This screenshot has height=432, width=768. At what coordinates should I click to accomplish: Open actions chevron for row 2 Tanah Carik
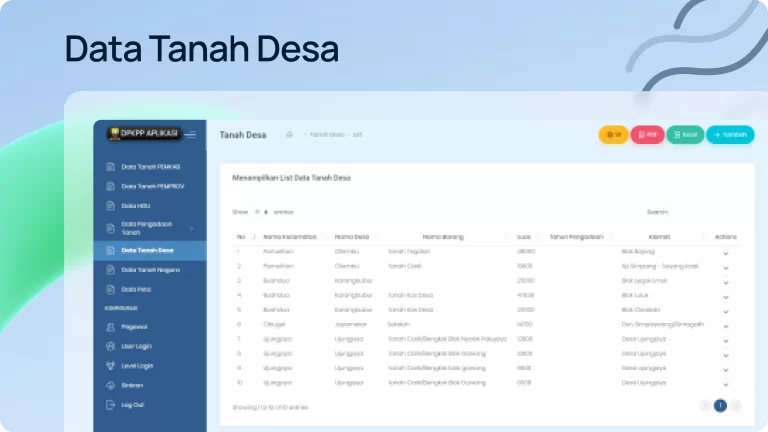[726, 268]
